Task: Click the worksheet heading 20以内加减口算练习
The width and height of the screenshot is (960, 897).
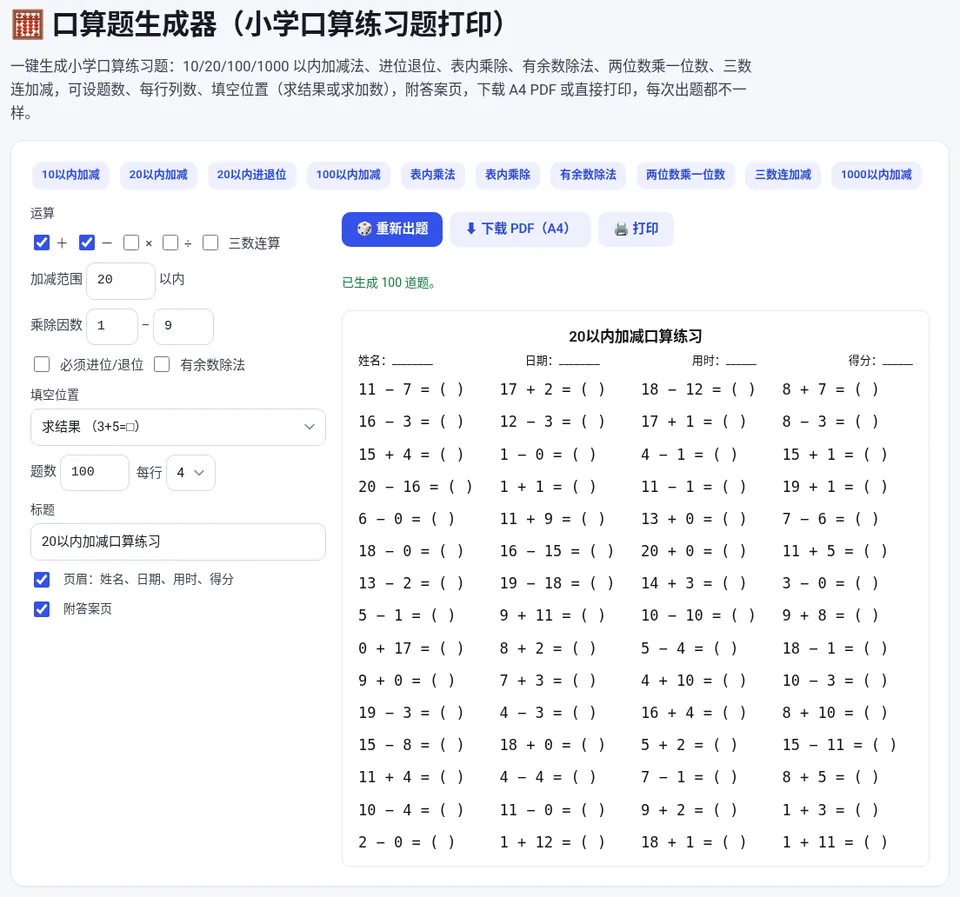Action: (x=636, y=336)
